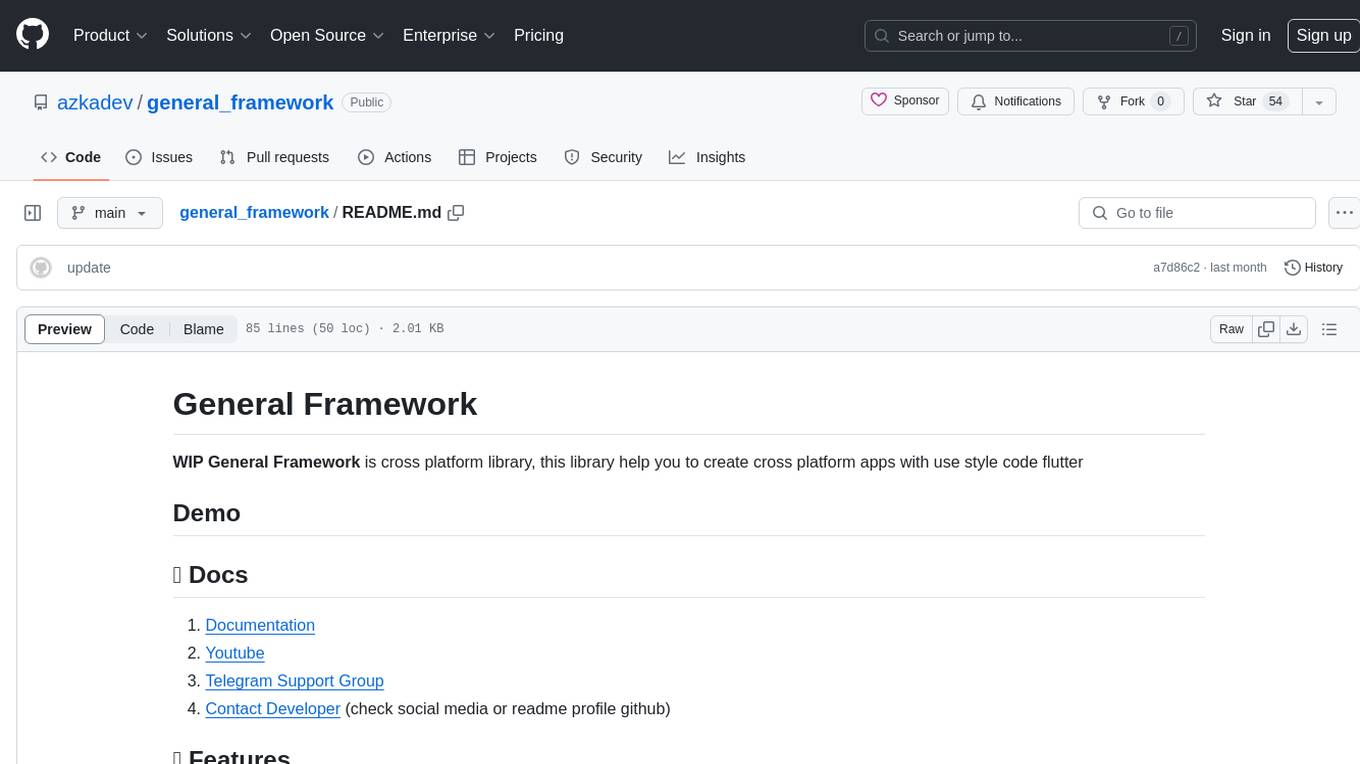Open the azkadev owner profile
The width and height of the screenshot is (1360, 764).
tap(94, 102)
